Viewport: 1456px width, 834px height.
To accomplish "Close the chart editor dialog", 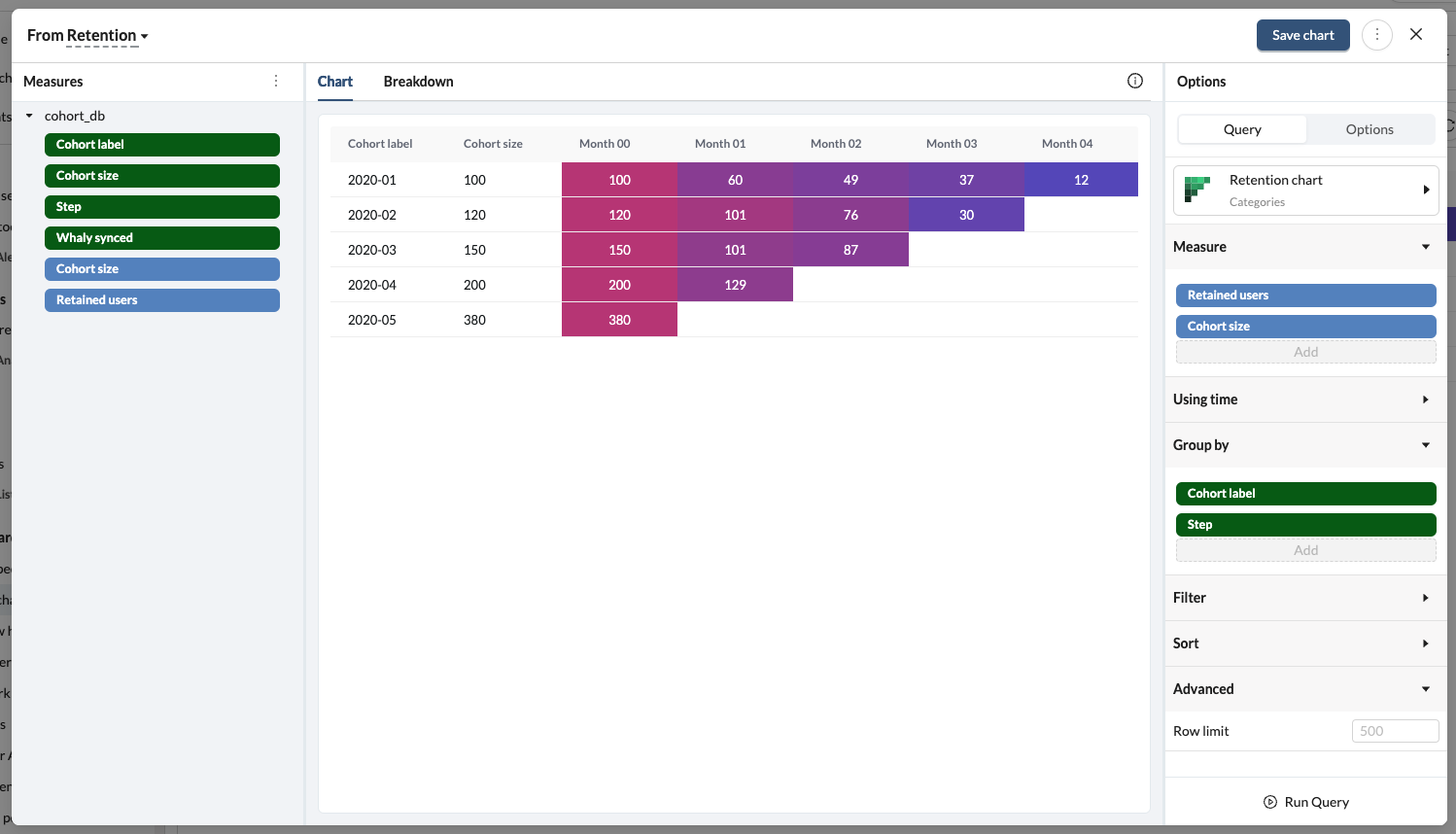I will coord(1416,35).
